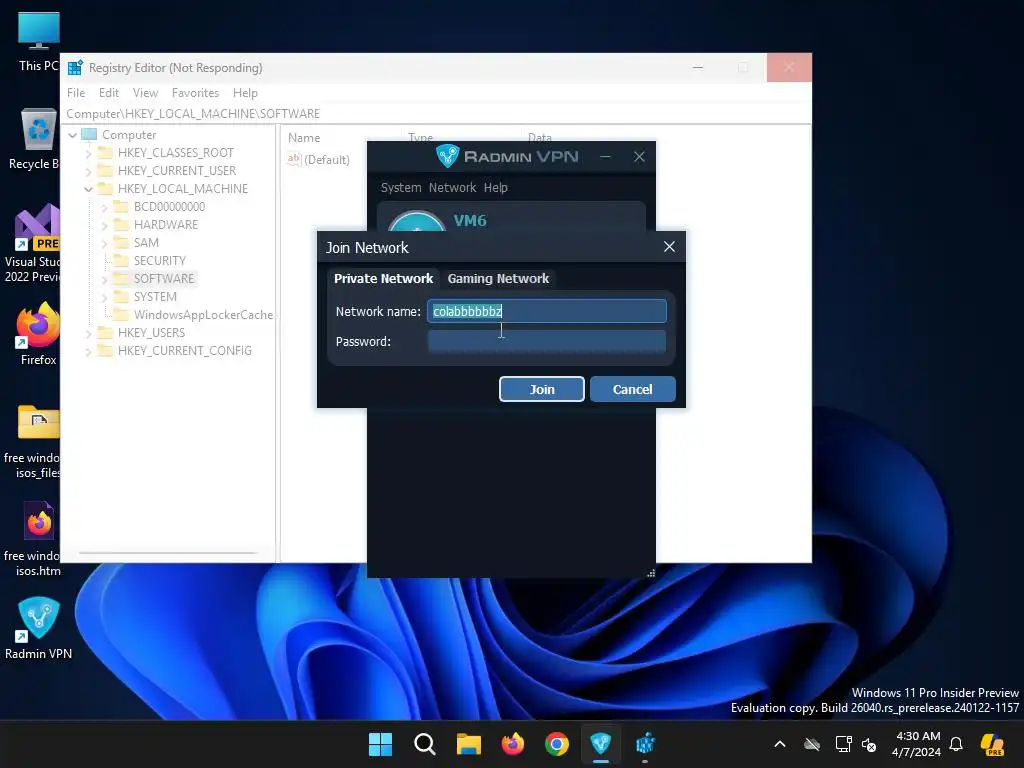Open the Radmin VPN Network menu
This screenshot has width=1024, height=768.
[x=452, y=188]
